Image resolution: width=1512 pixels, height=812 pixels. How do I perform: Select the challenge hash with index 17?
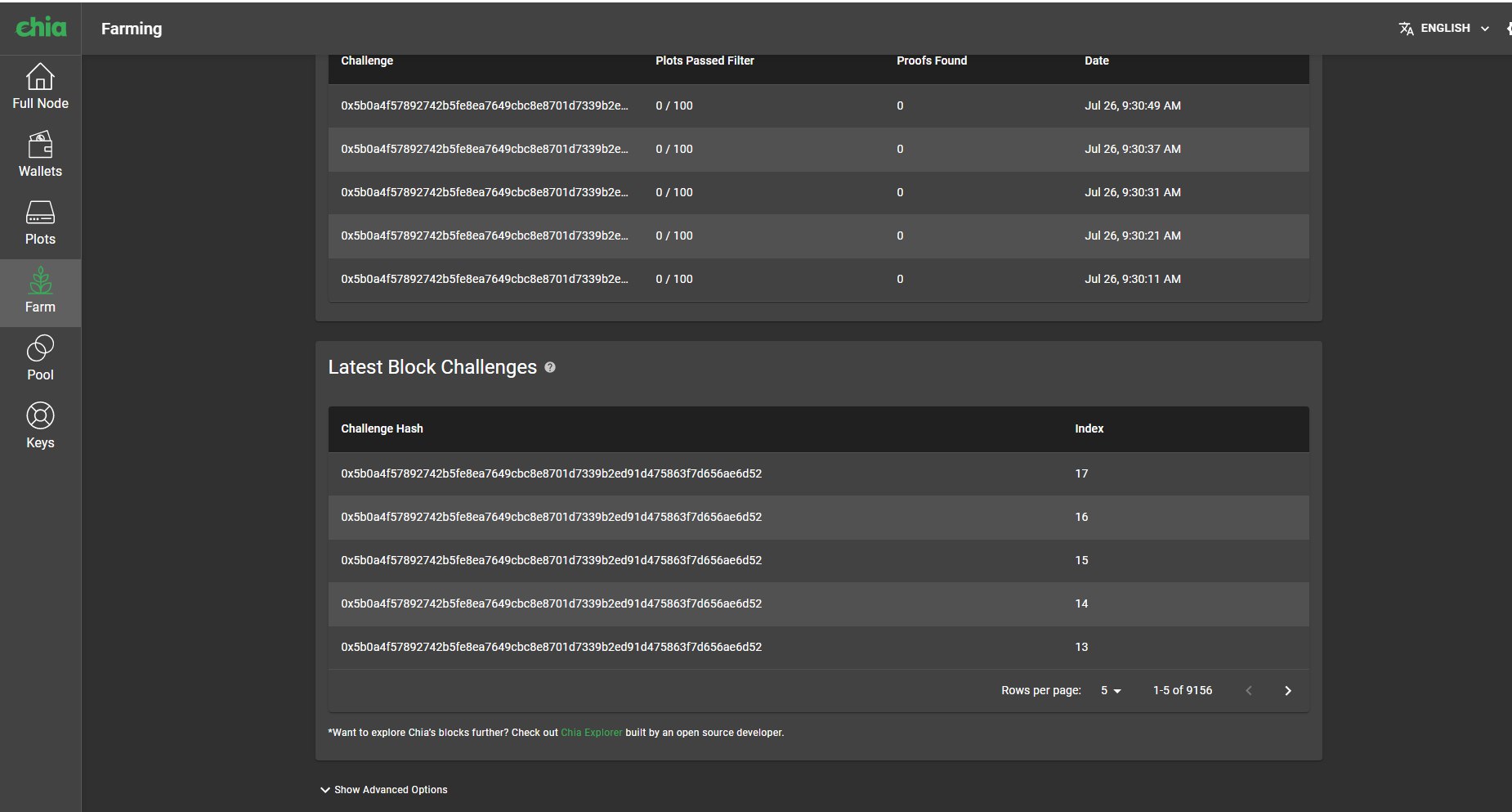click(551, 473)
